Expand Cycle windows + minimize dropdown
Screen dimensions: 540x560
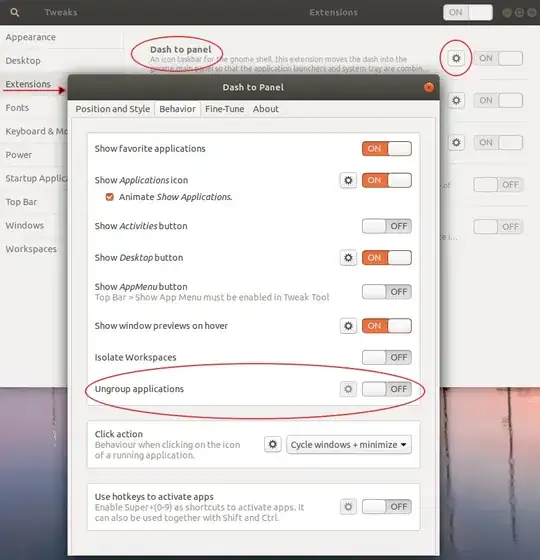tap(349, 445)
